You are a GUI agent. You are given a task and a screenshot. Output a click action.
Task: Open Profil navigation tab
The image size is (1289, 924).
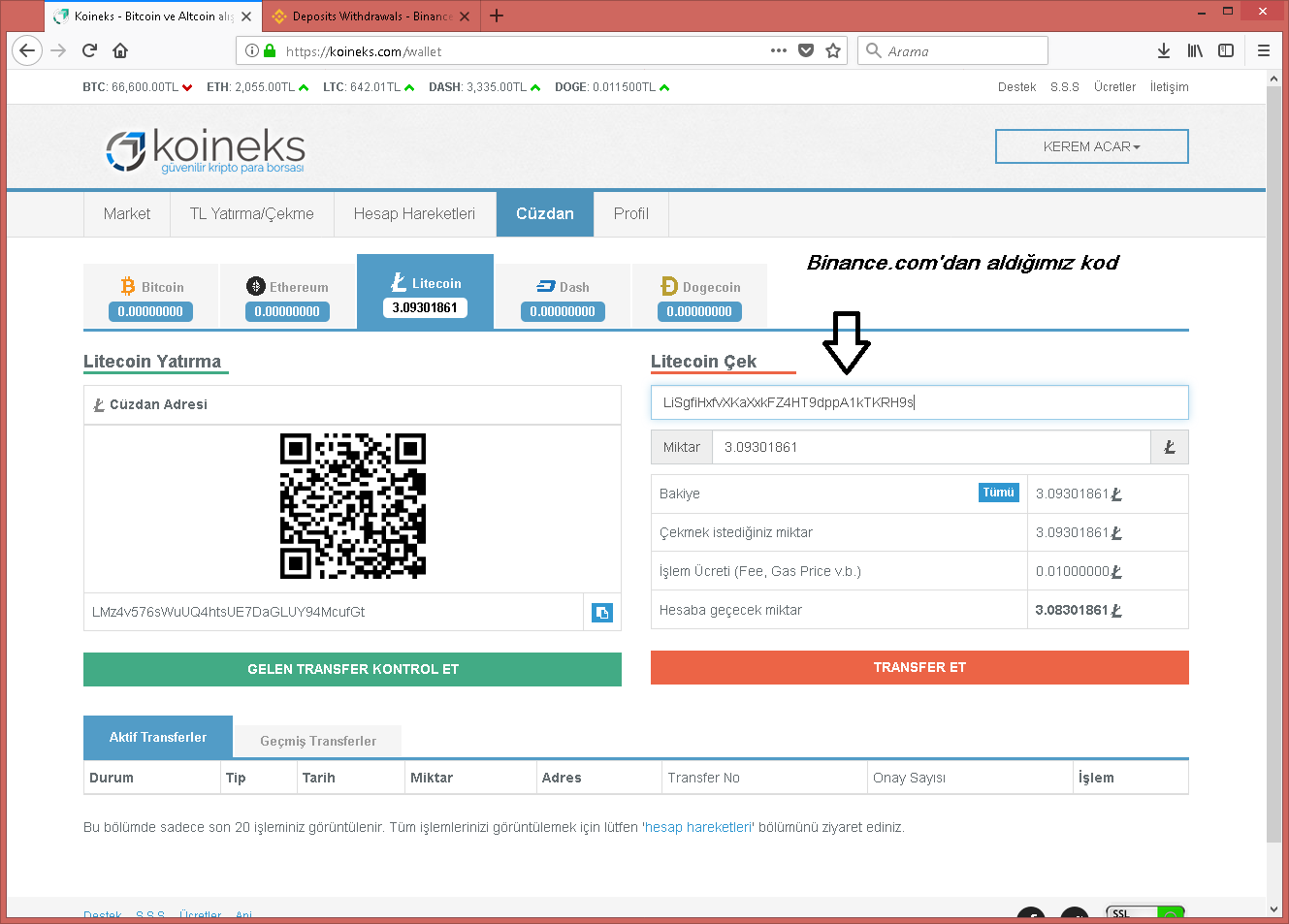point(631,214)
